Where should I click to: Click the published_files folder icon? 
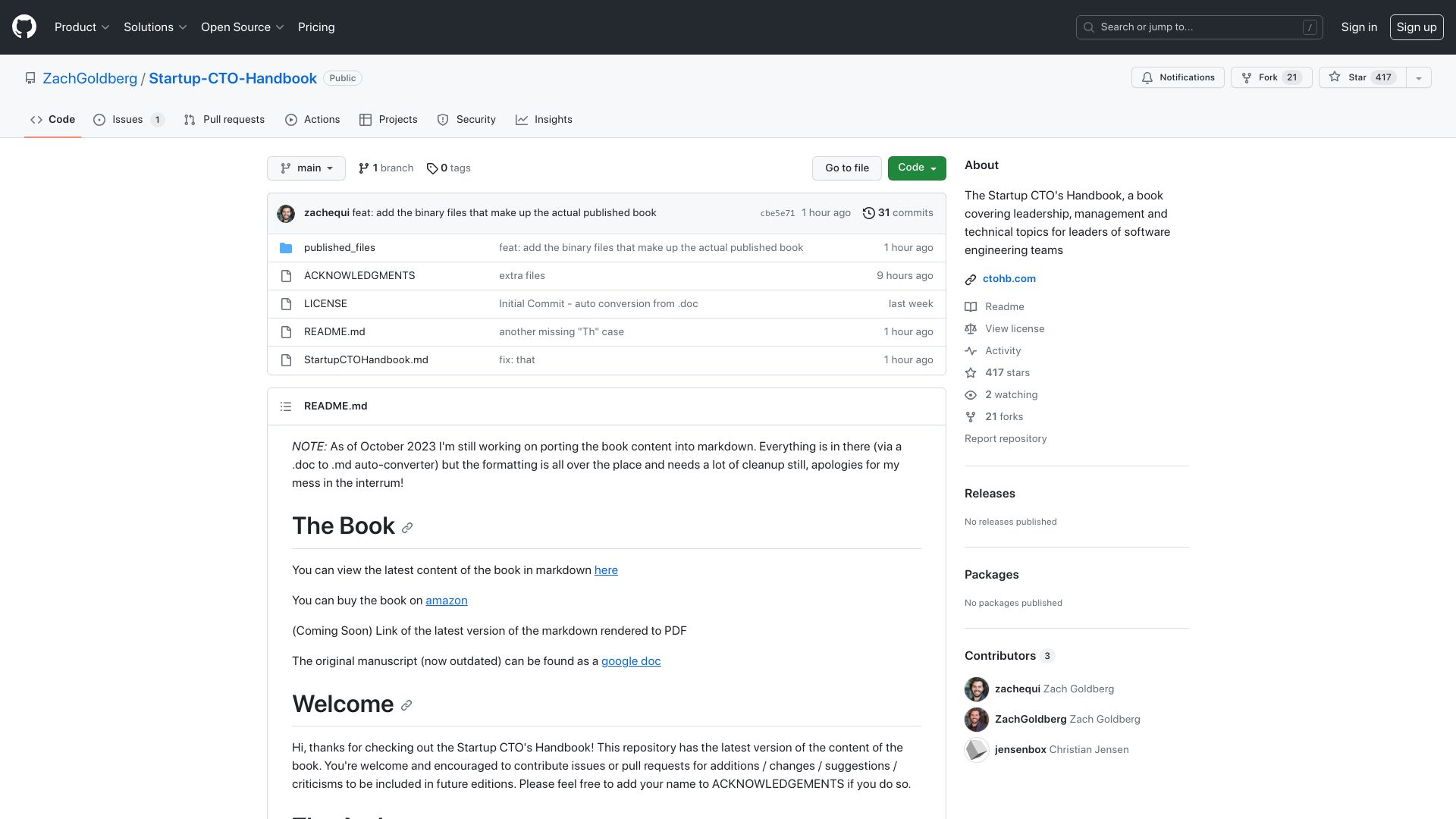(286, 248)
